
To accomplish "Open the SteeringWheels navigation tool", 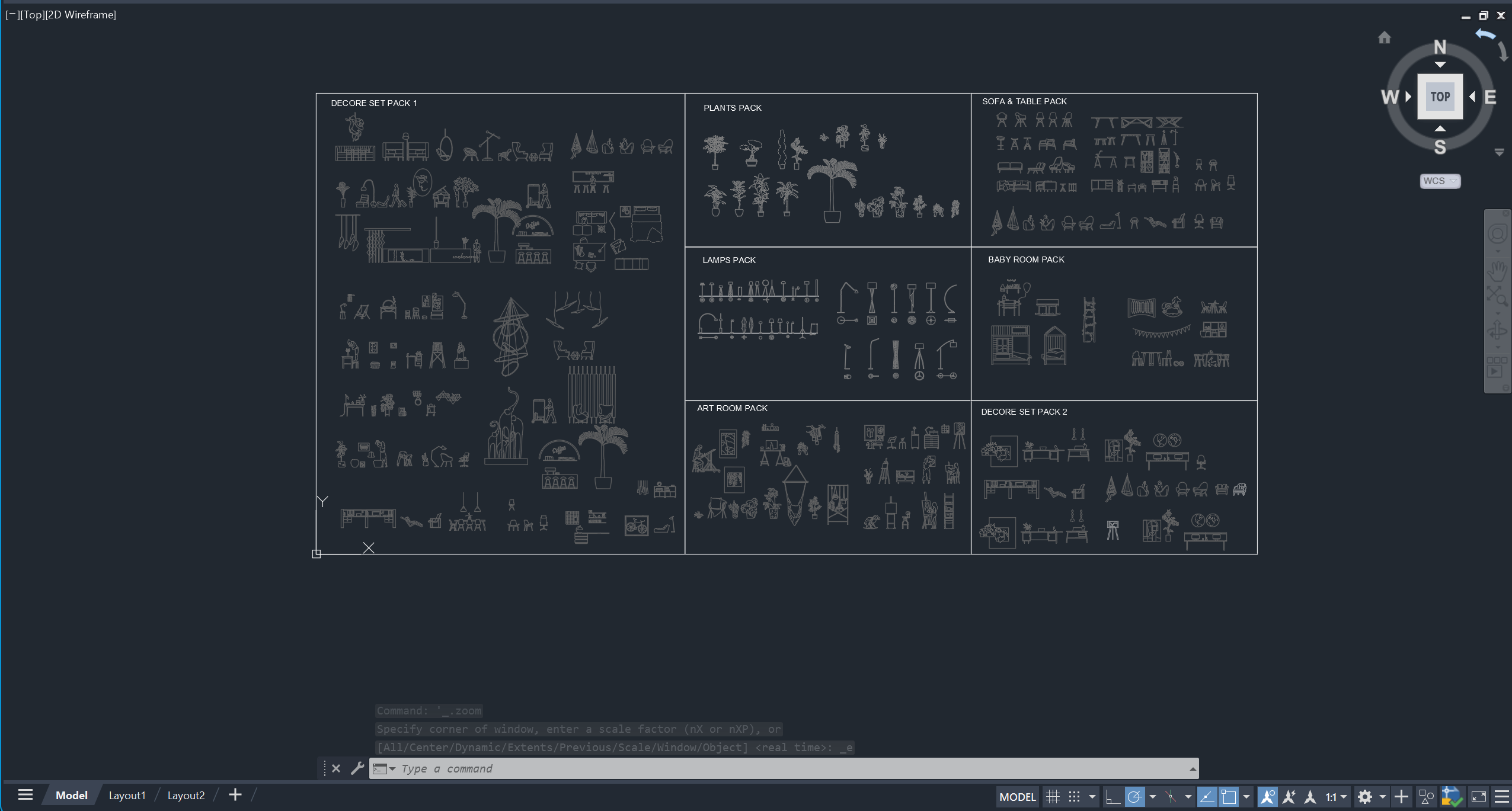I will [x=1497, y=234].
